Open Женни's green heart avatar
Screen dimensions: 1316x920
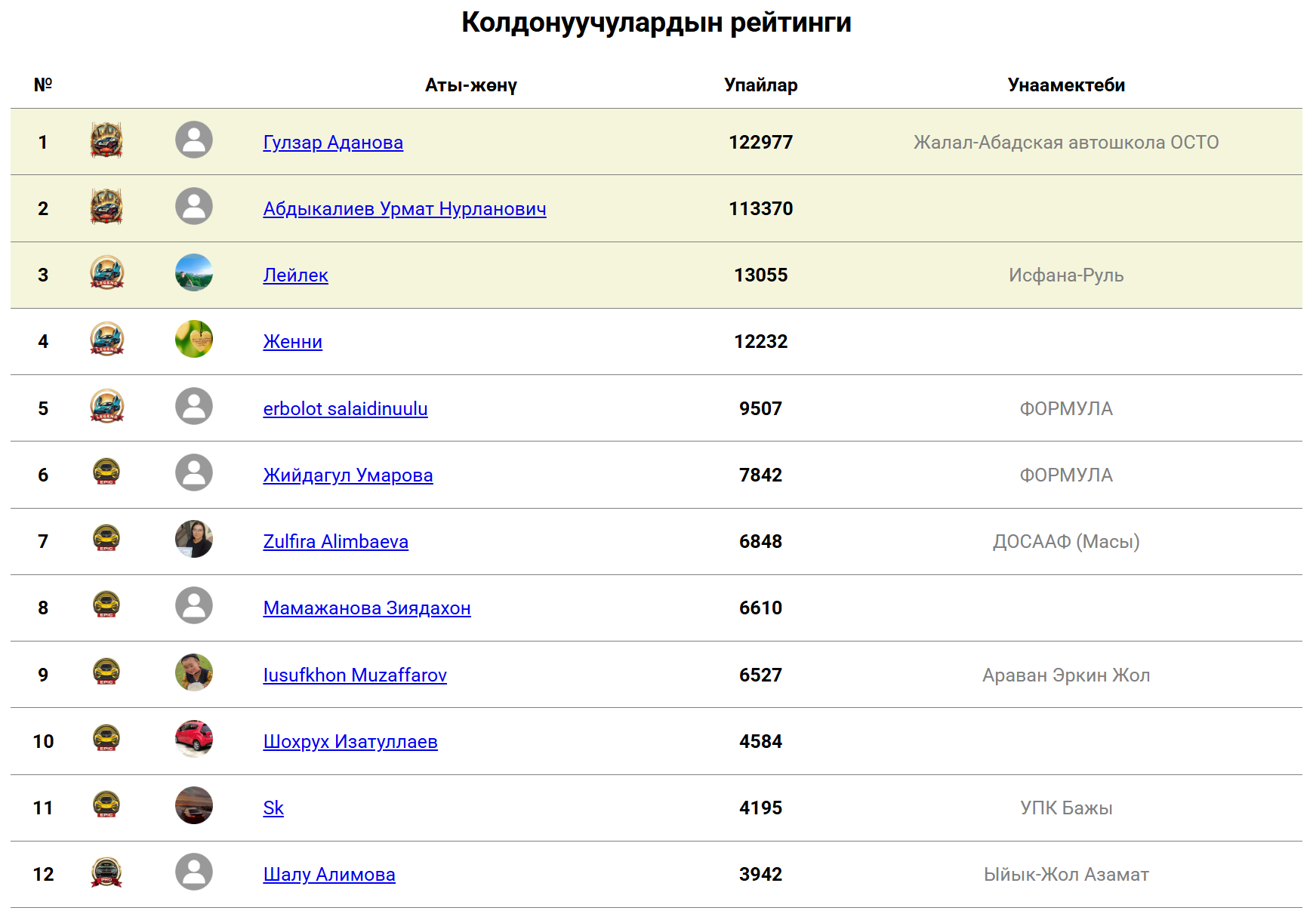[x=194, y=340]
